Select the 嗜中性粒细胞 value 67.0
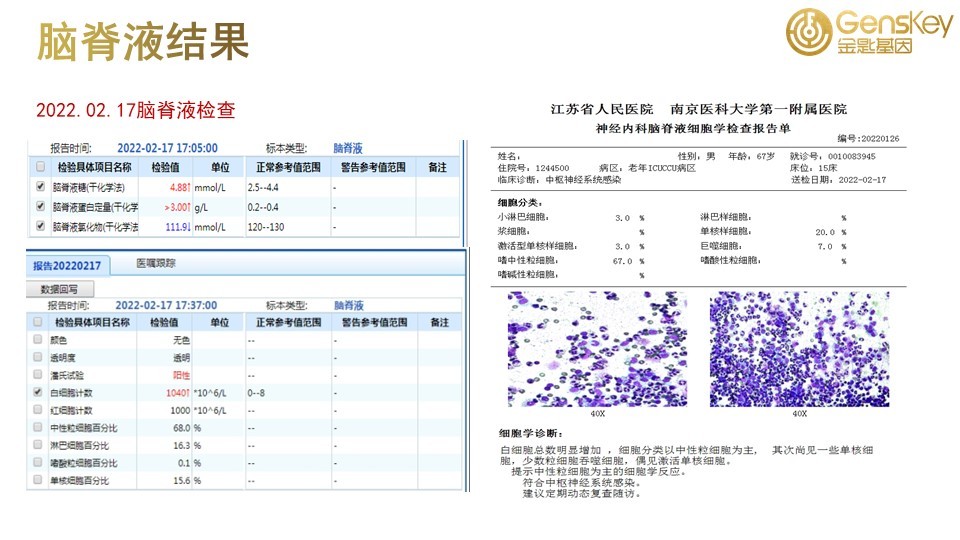This screenshot has height=540, width=960. tap(622, 261)
